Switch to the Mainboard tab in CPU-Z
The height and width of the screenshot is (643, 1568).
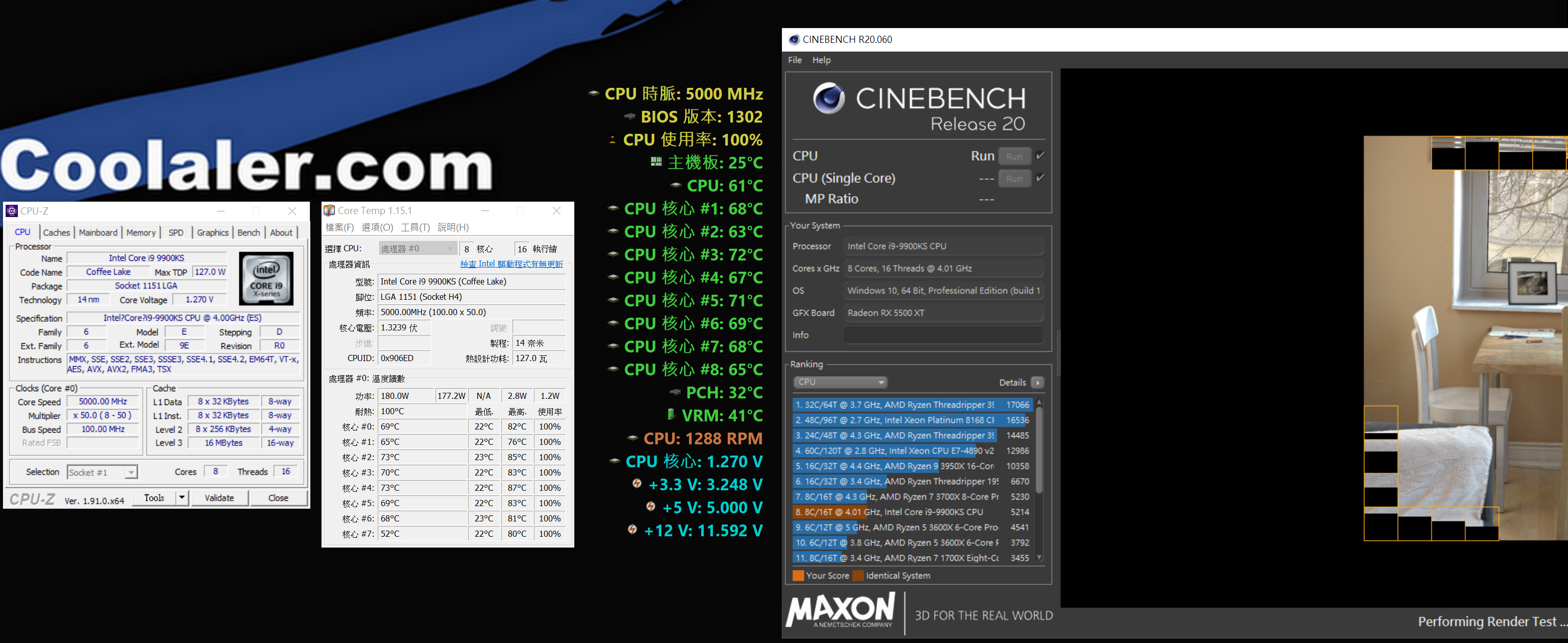pos(98,232)
